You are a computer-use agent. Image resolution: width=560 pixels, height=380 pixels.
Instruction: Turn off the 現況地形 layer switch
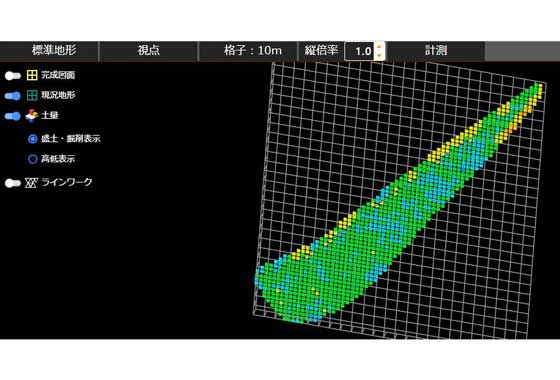point(13,96)
